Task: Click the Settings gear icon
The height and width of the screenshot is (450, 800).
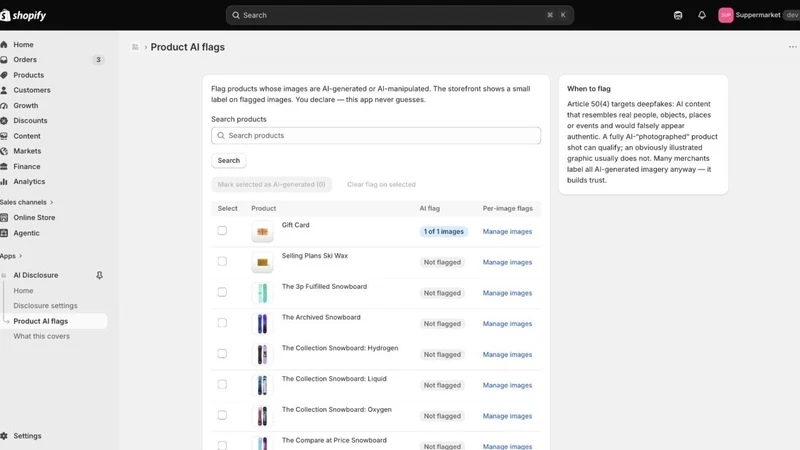Action: 4,436
